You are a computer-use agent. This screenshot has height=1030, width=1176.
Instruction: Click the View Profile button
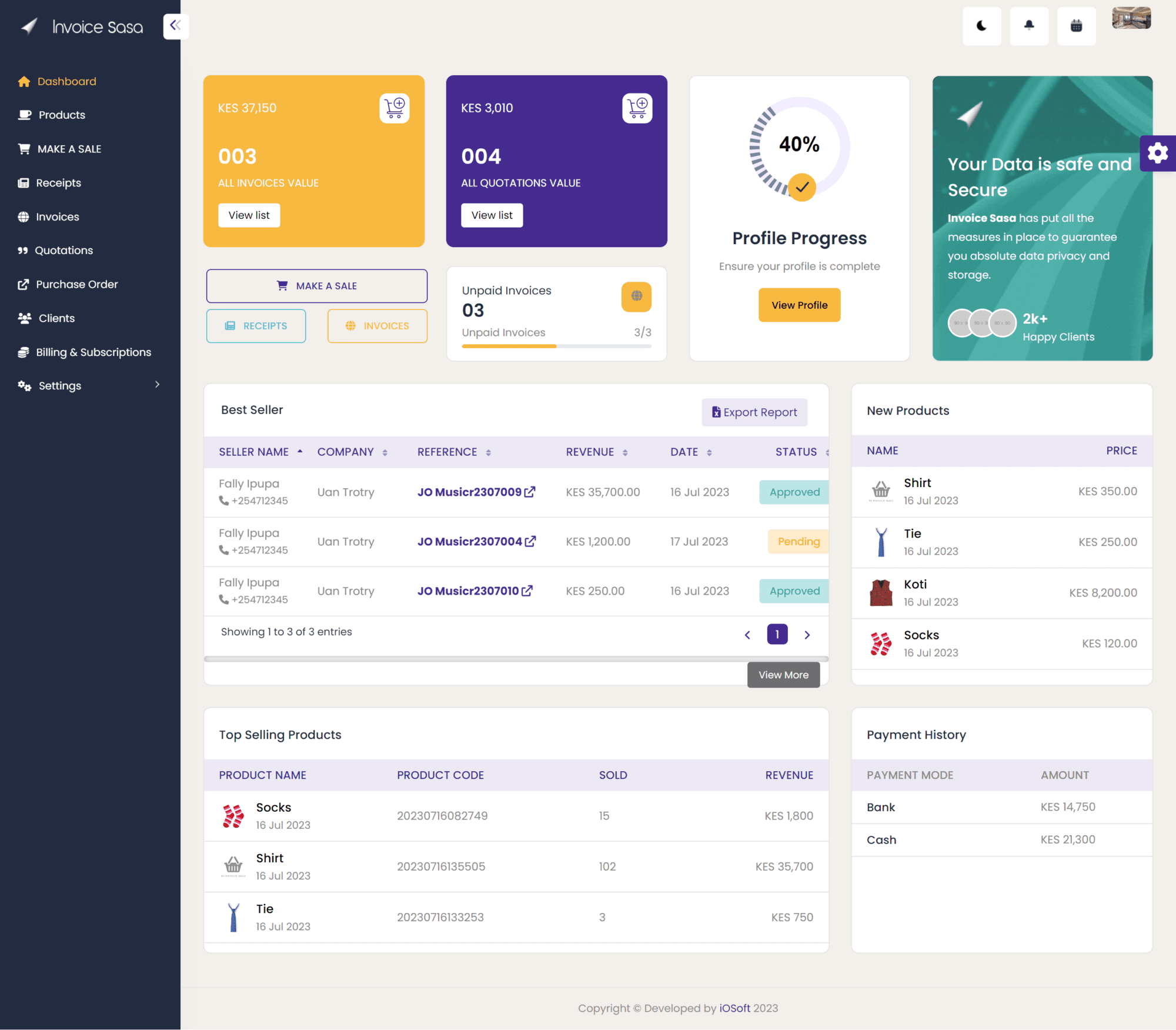point(799,305)
